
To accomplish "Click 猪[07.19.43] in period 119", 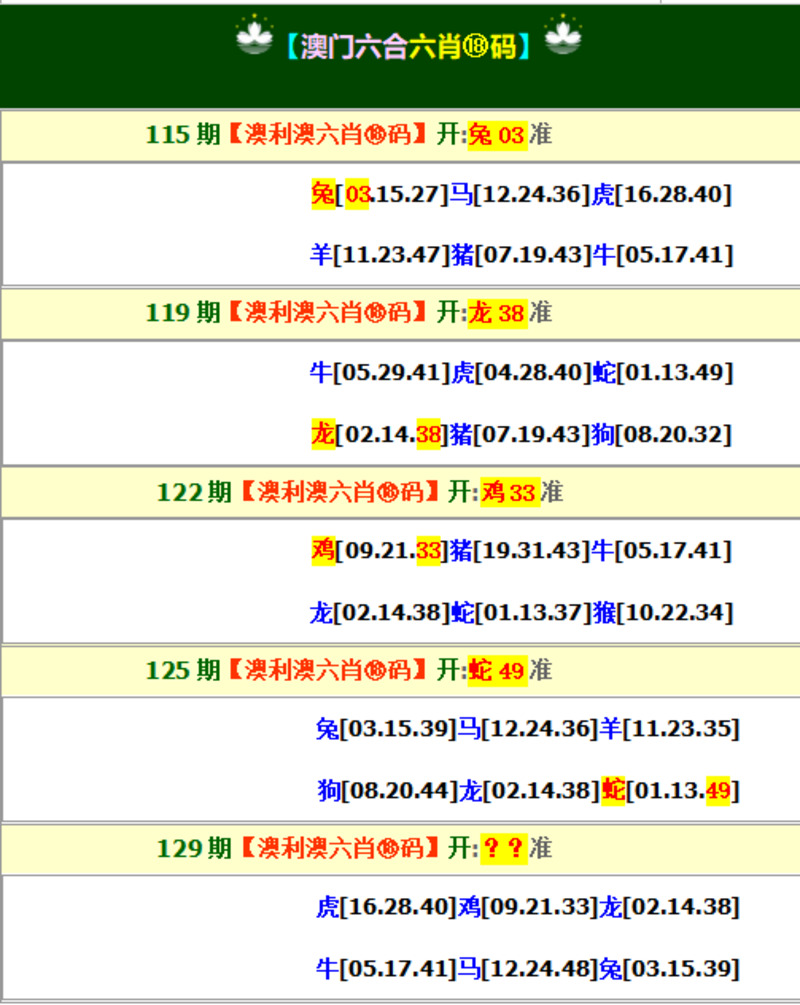I will click(519, 435).
